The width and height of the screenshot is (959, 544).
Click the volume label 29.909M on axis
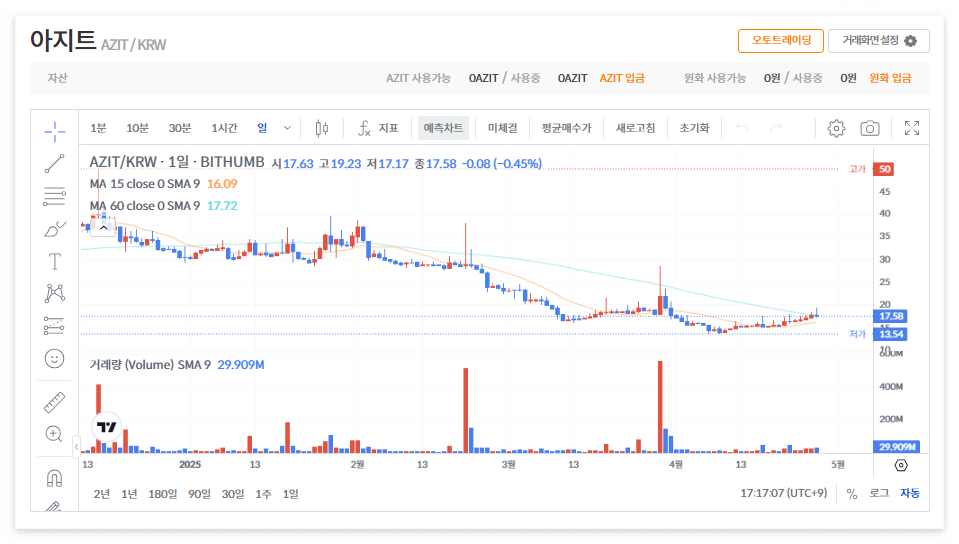(897, 447)
